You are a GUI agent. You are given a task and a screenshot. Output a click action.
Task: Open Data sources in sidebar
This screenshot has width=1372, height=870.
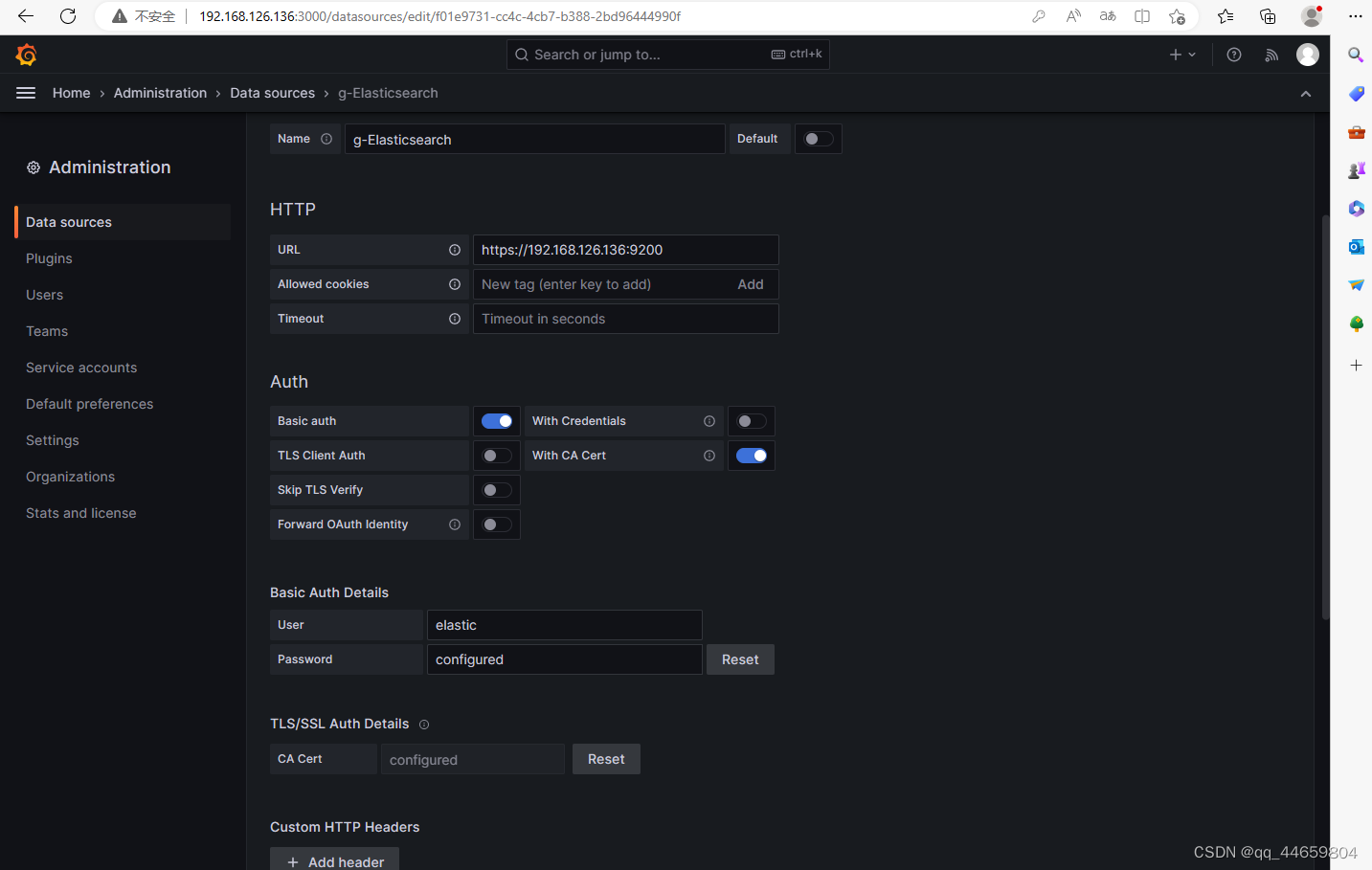124,222
